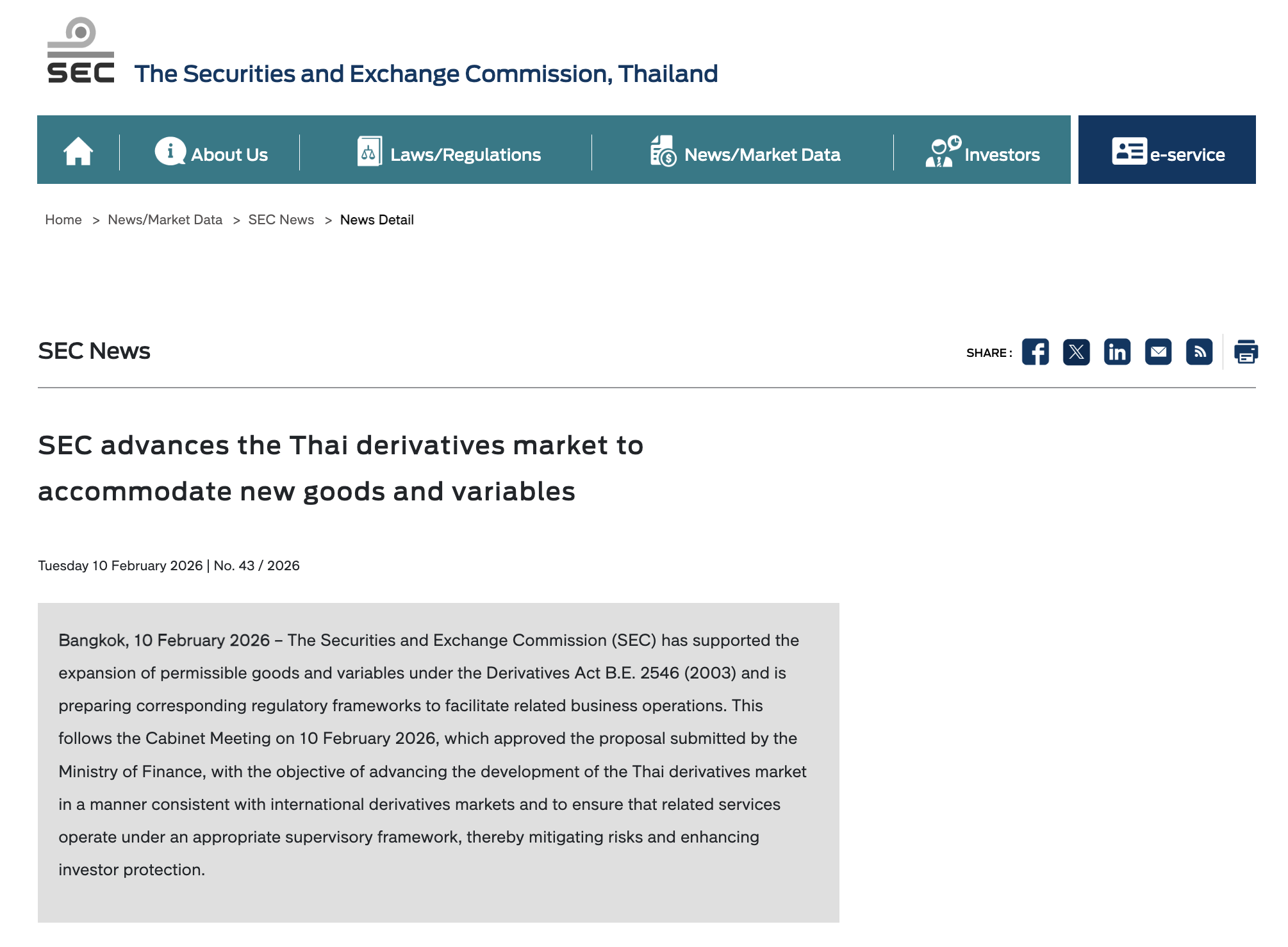This screenshot has height=947, width=1288.
Task: Open the News/Market Data menu
Action: (x=762, y=154)
